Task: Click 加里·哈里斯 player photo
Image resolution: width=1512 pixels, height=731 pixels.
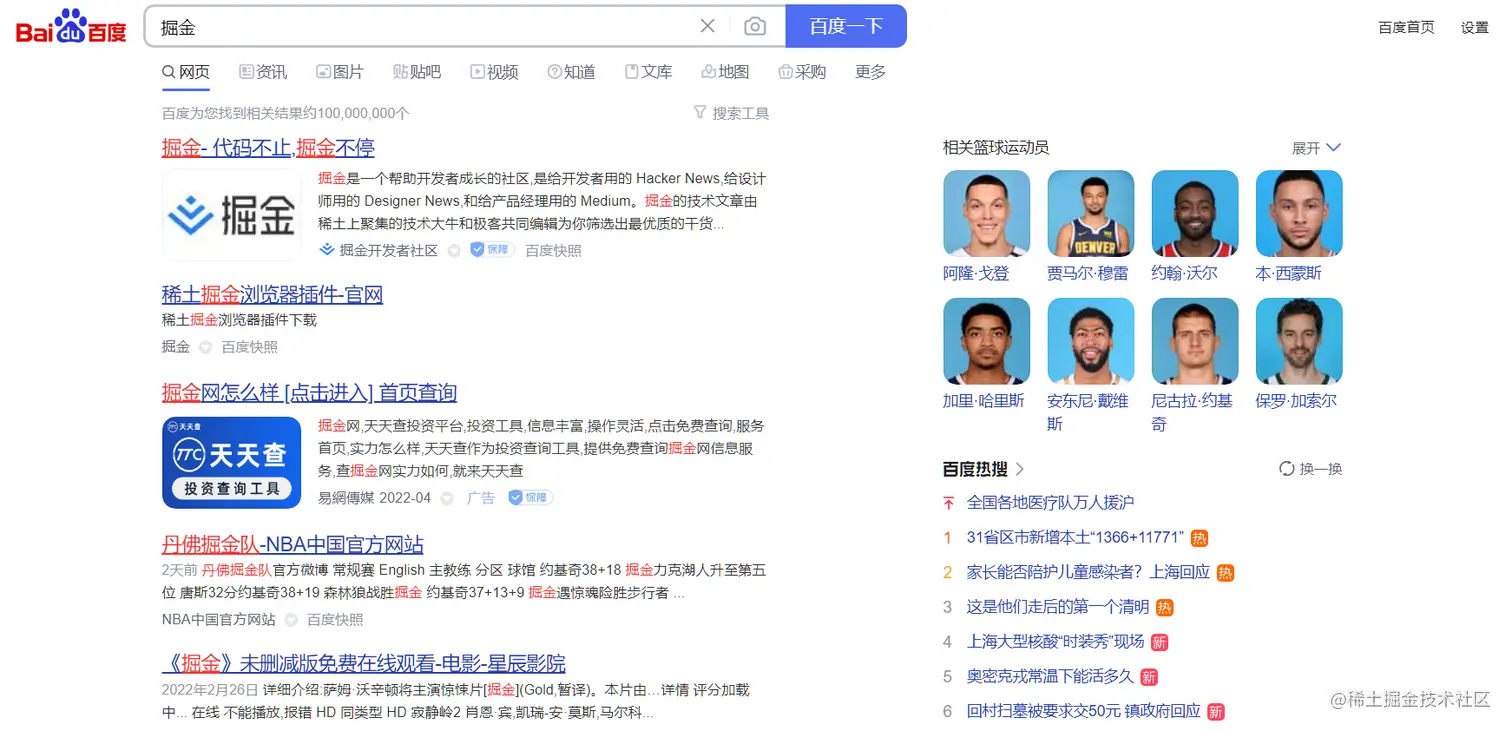Action: [x=986, y=341]
